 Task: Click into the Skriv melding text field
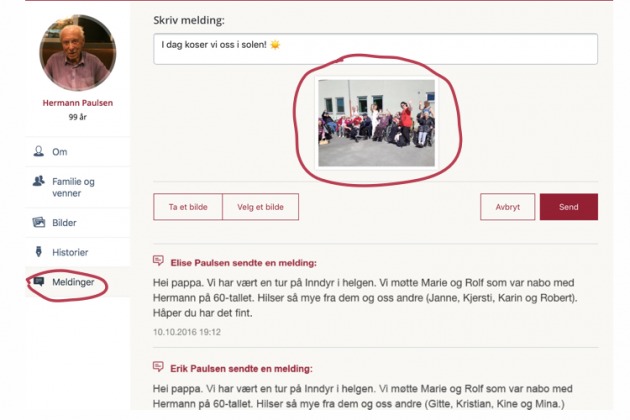click(375, 49)
